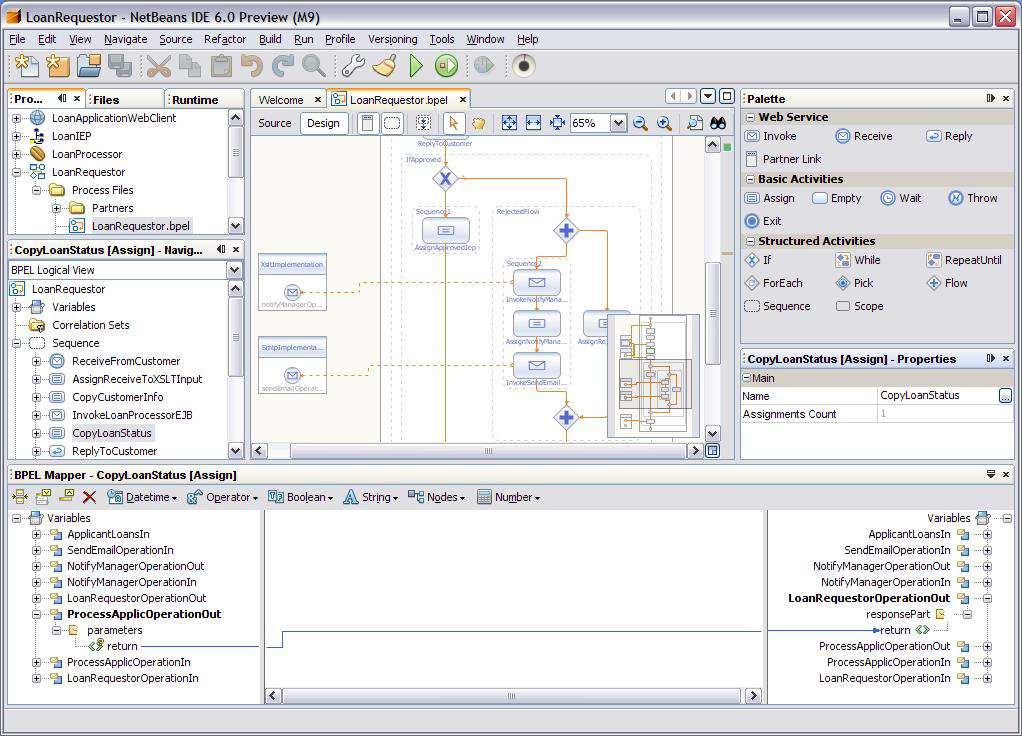Open the Boolean functions dropdown
1022x736 pixels.
click(300, 497)
